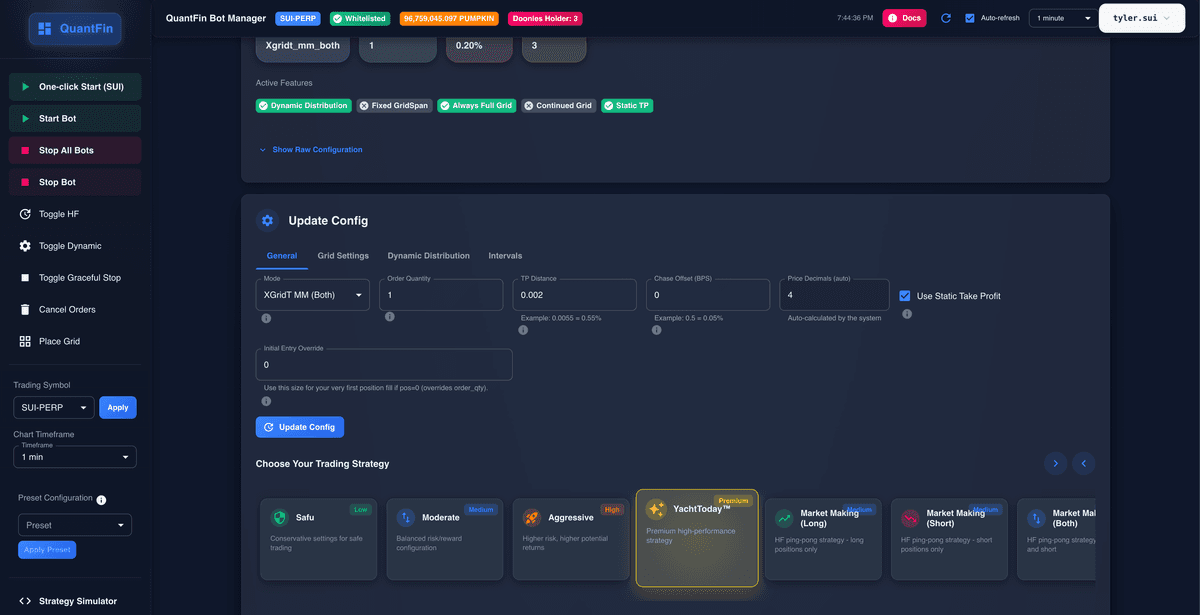Click info icon under Use Static Take Profit

pyautogui.click(x=907, y=314)
